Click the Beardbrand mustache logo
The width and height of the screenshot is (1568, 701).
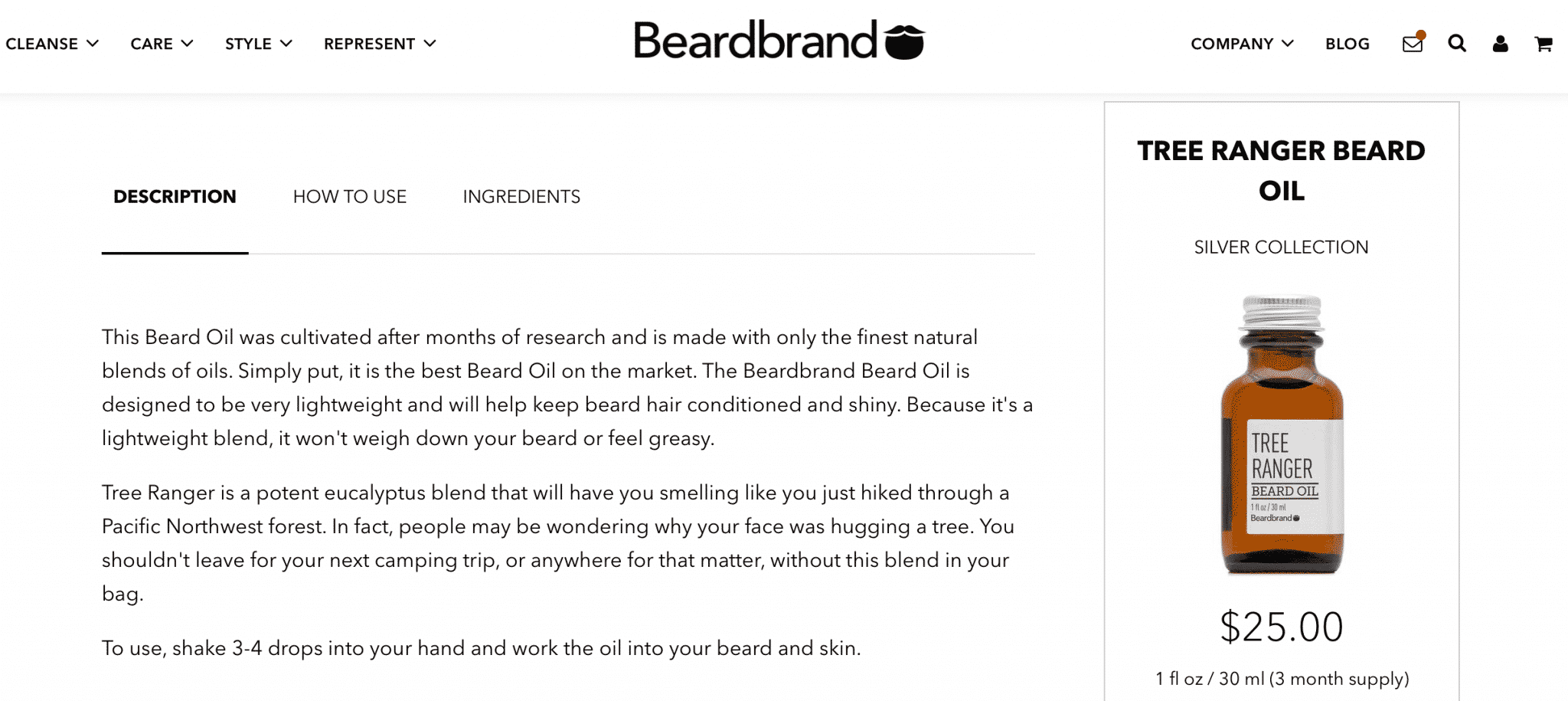coord(779,41)
